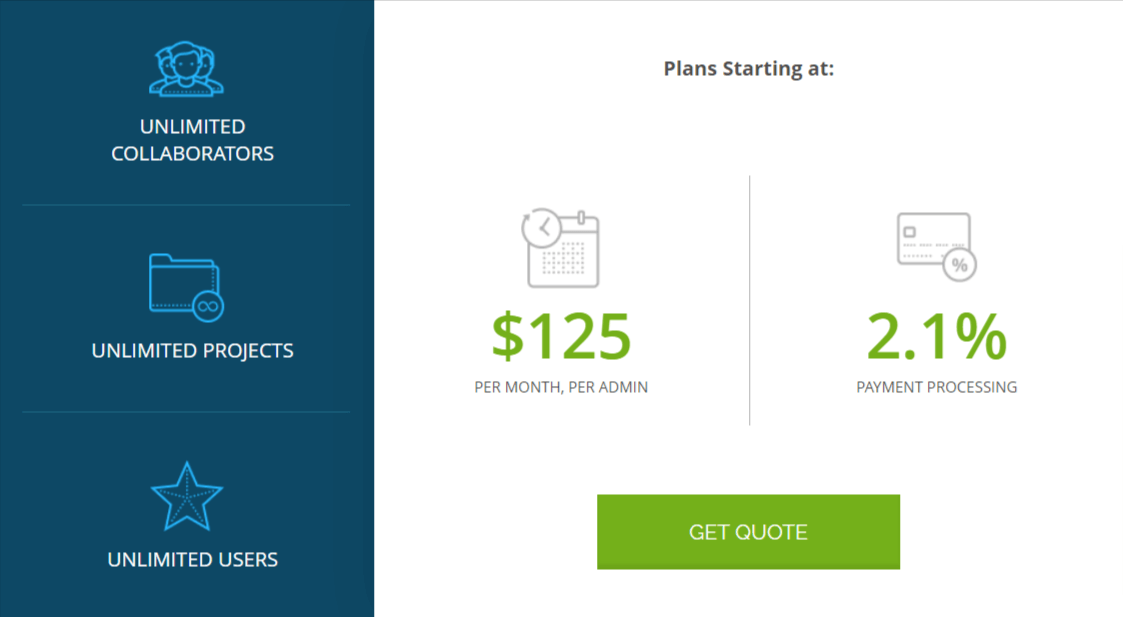Click the 'Plans Starting at:' heading
The image size is (1123, 617).
(x=749, y=69)
